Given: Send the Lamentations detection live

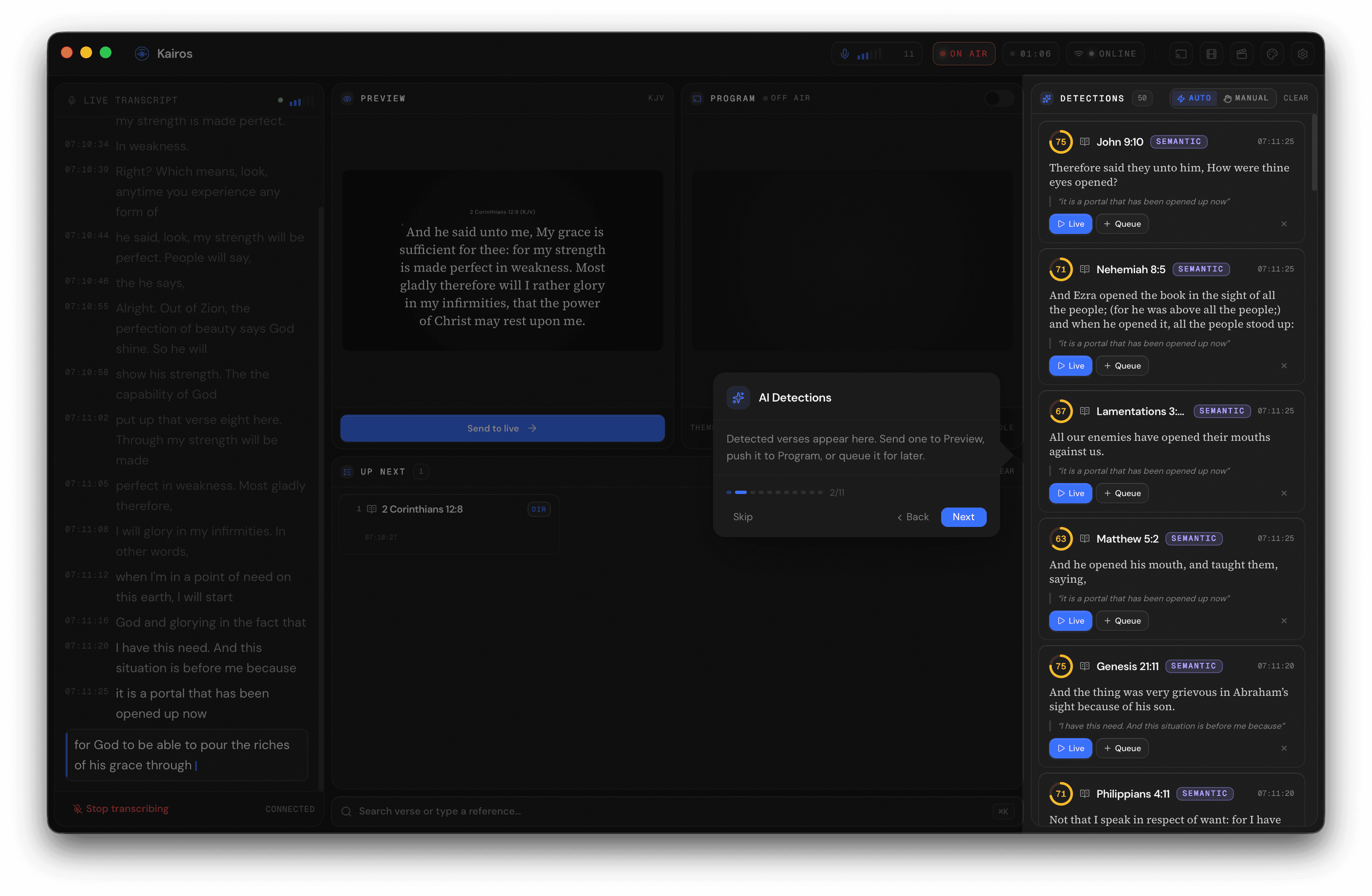Looking at the screenshot, I should [x=1070, y=493].
